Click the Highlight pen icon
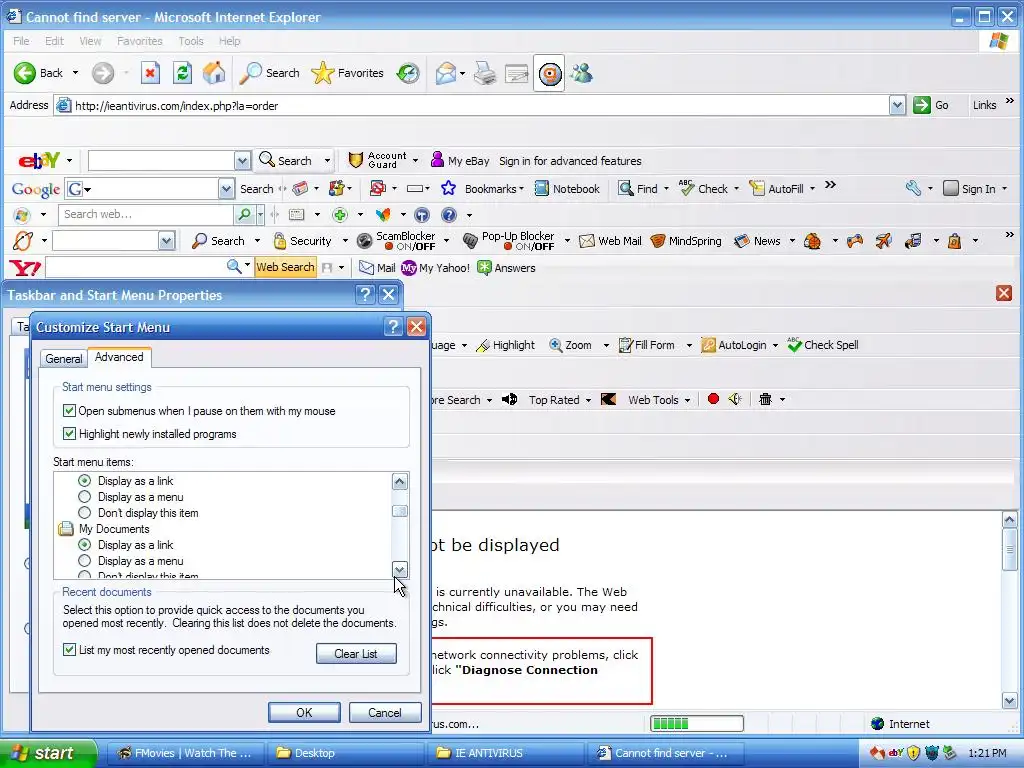The width and height of the screenshot is (1024, 768). (483, 345)
